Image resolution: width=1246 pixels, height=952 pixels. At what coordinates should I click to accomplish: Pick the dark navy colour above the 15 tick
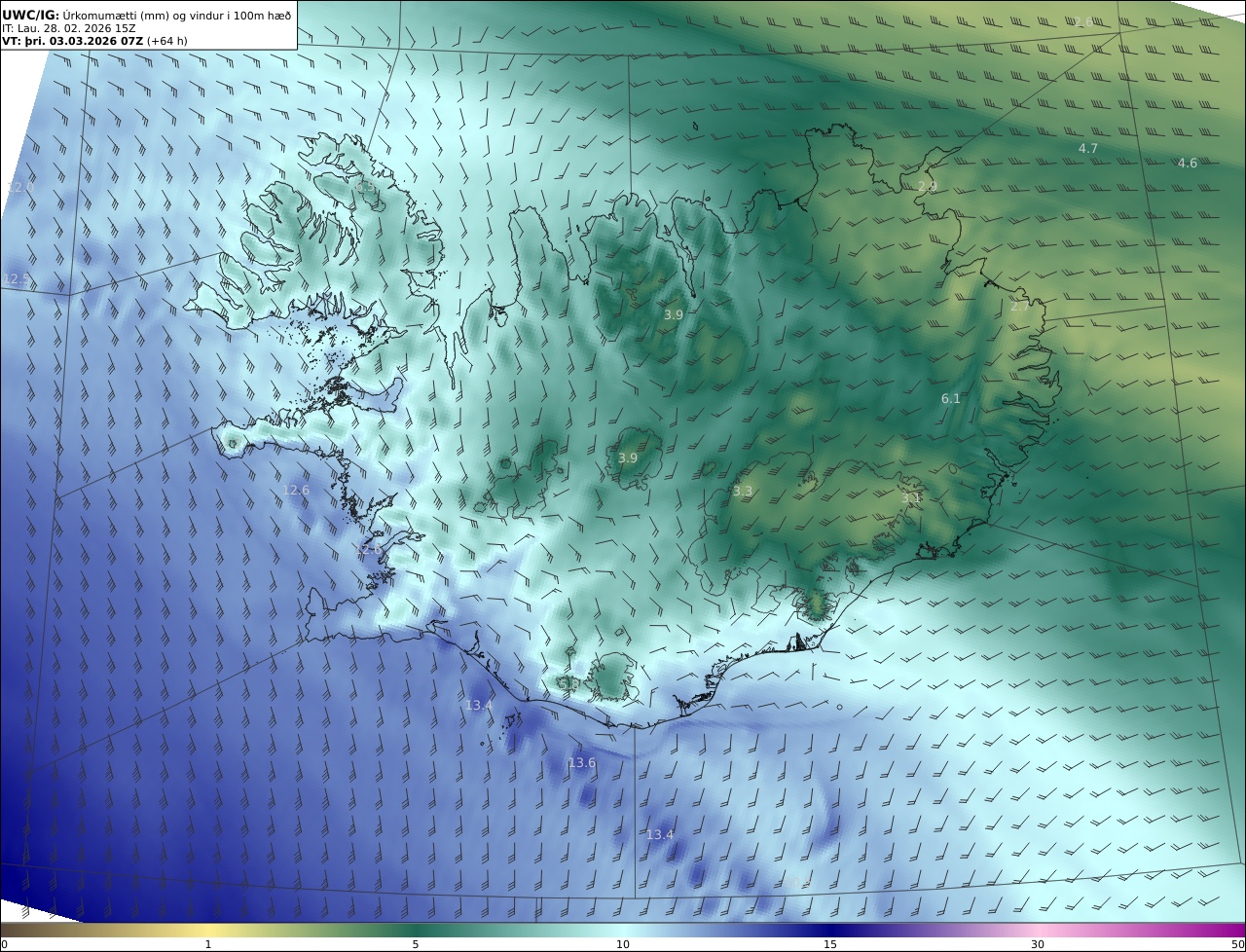830,930
